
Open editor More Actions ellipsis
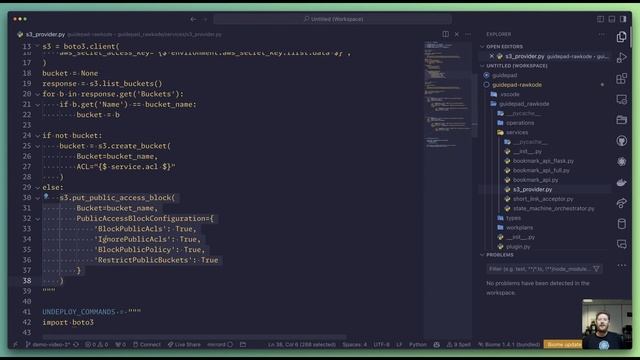coord(468,34)
